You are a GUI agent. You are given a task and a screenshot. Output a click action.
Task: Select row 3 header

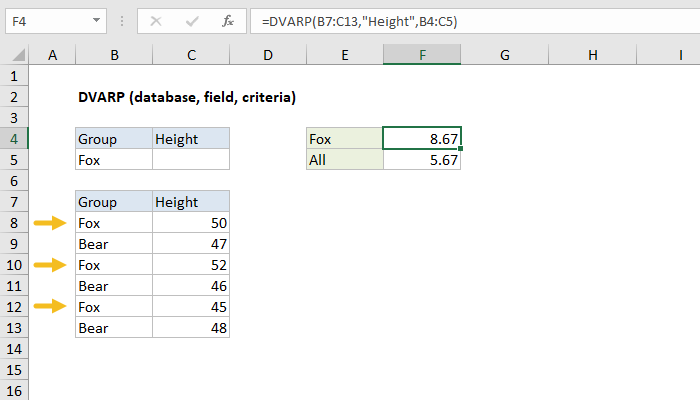pyautogui.click(x=14, y=118)
